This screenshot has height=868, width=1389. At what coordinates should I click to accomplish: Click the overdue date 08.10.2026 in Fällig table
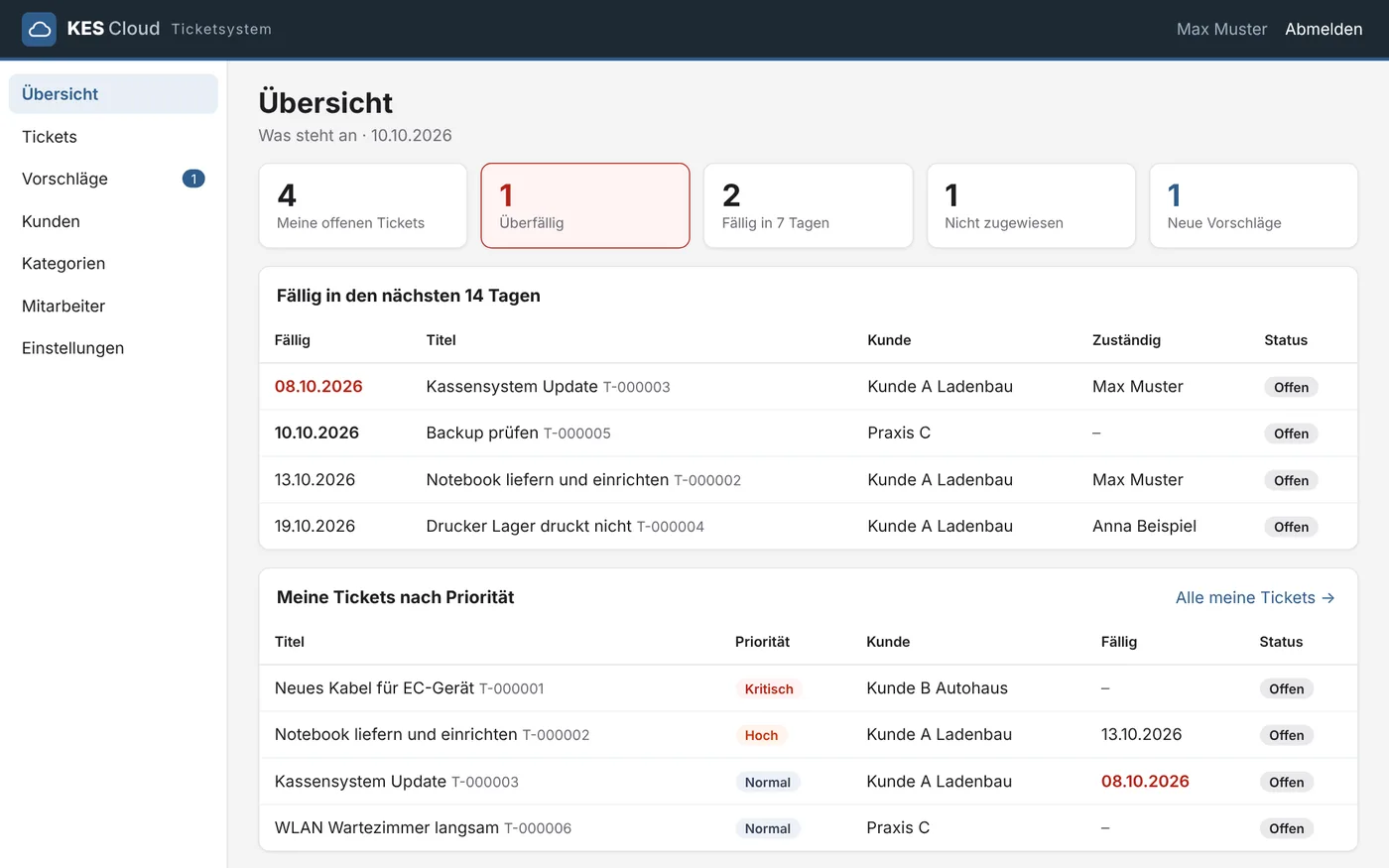pyautogui.click(x=318, y=387)
